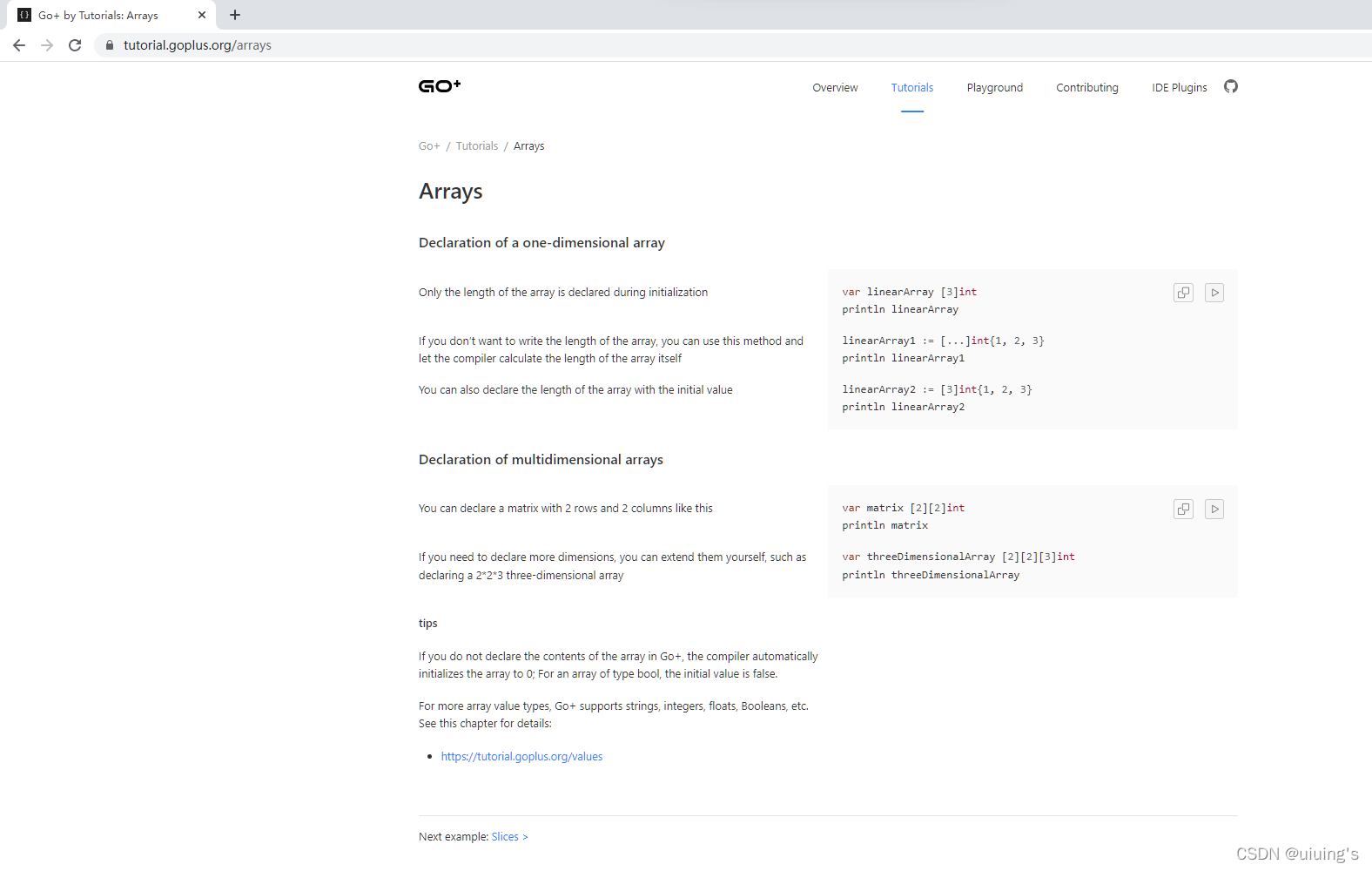1372x871 pixels.
Task: Go forward in browser history
Action: (x=47, y=45)
